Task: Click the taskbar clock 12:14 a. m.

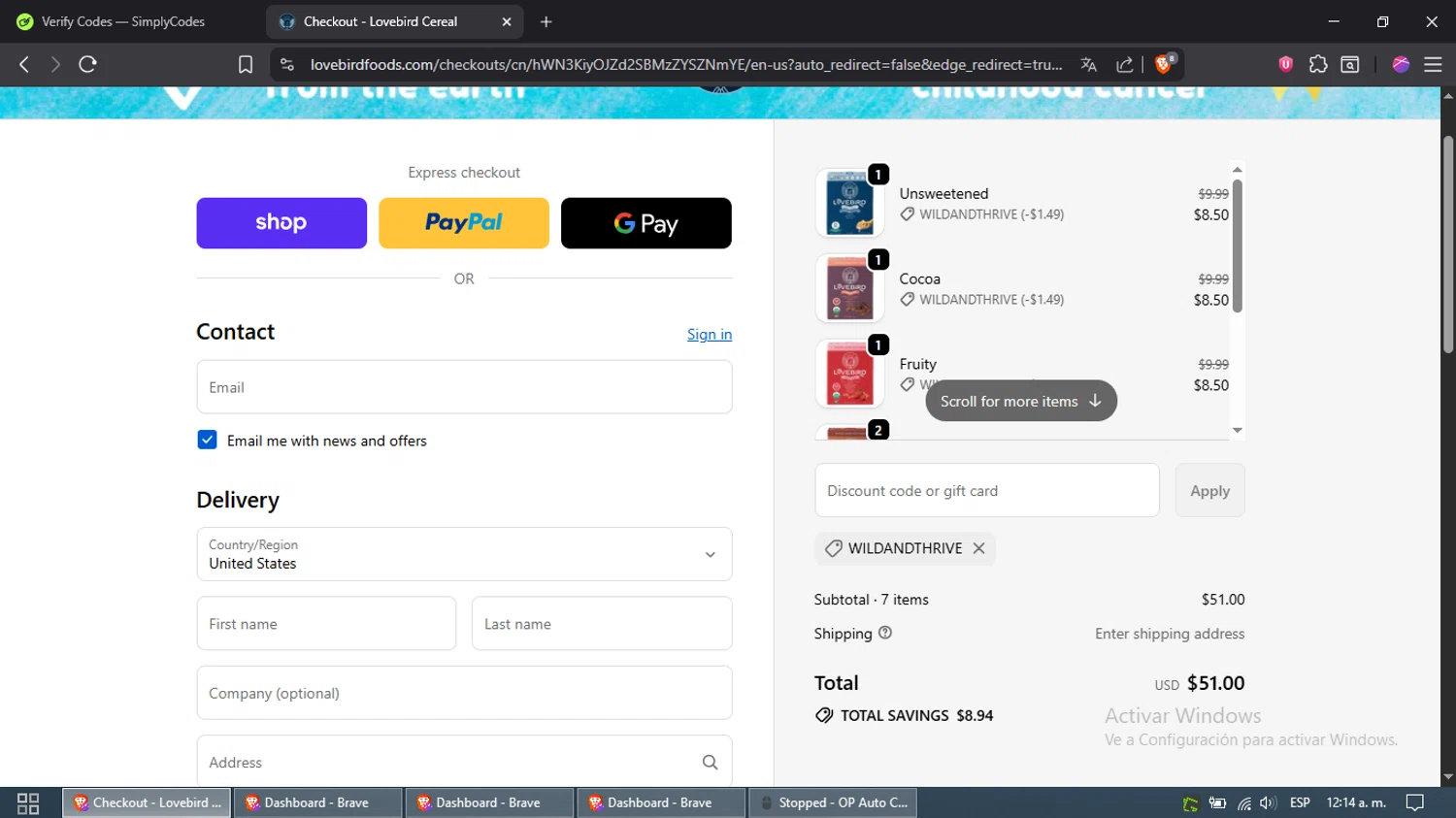Action: [x=1356, y=802]
